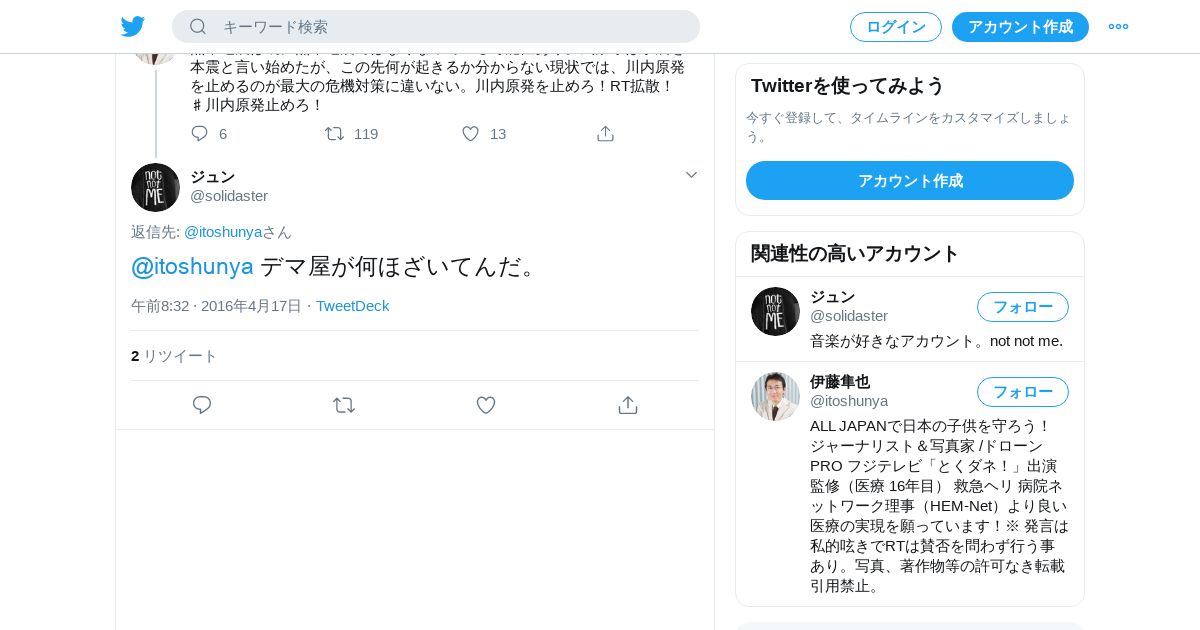Image resolution: width=1200 pixels, height=630 pixels.
Task: Click the ログイン button in header
Action: pos(896,27)
